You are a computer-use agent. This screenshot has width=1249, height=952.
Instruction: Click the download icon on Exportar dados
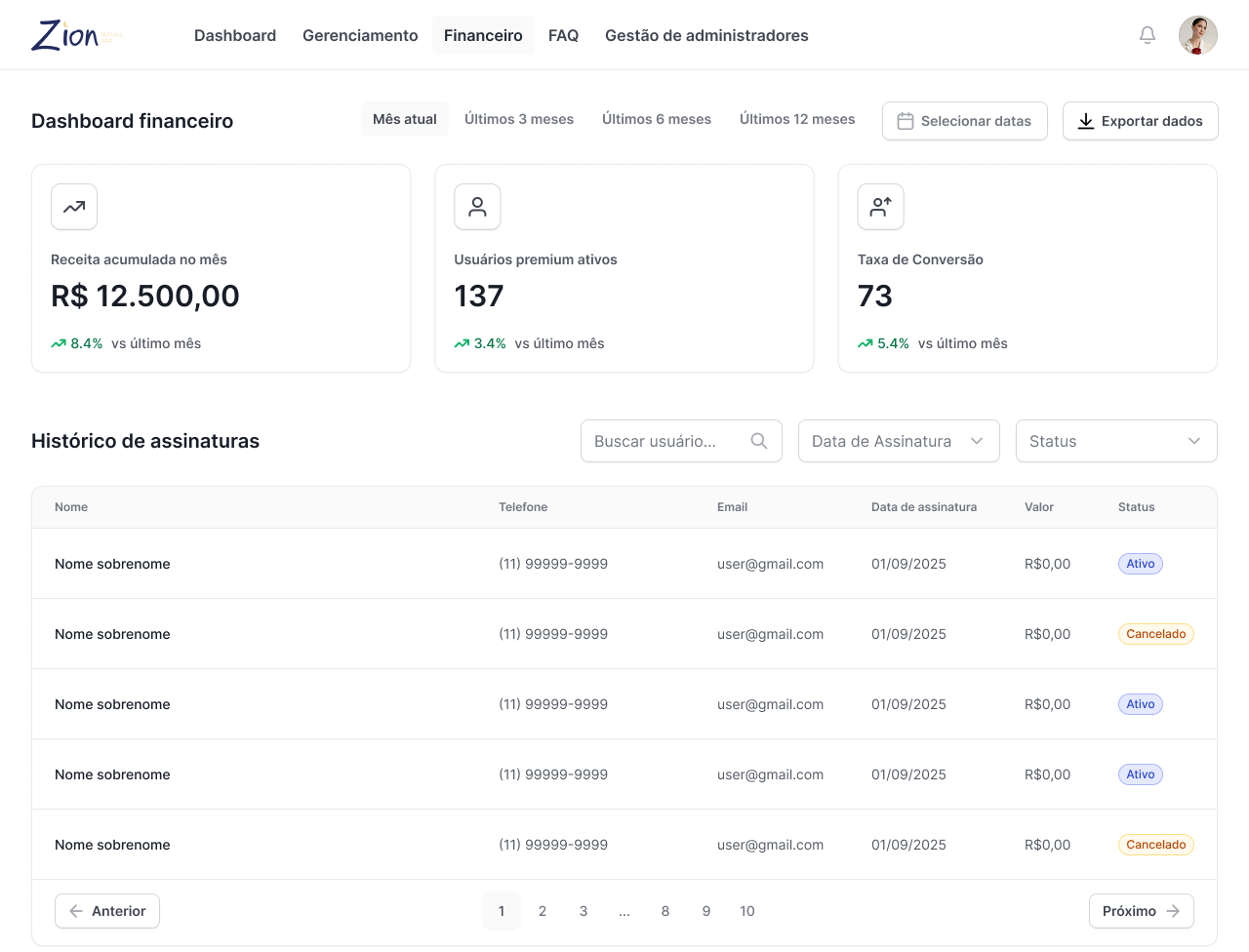1085,121
